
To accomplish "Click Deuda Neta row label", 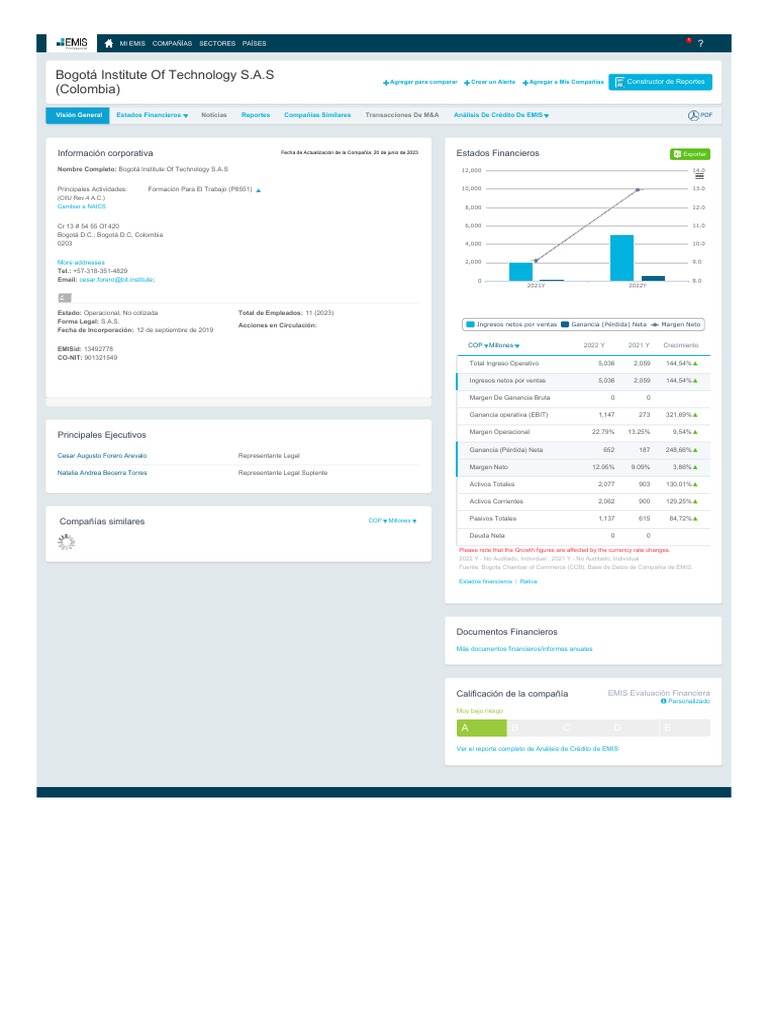I will coord(487,536).
